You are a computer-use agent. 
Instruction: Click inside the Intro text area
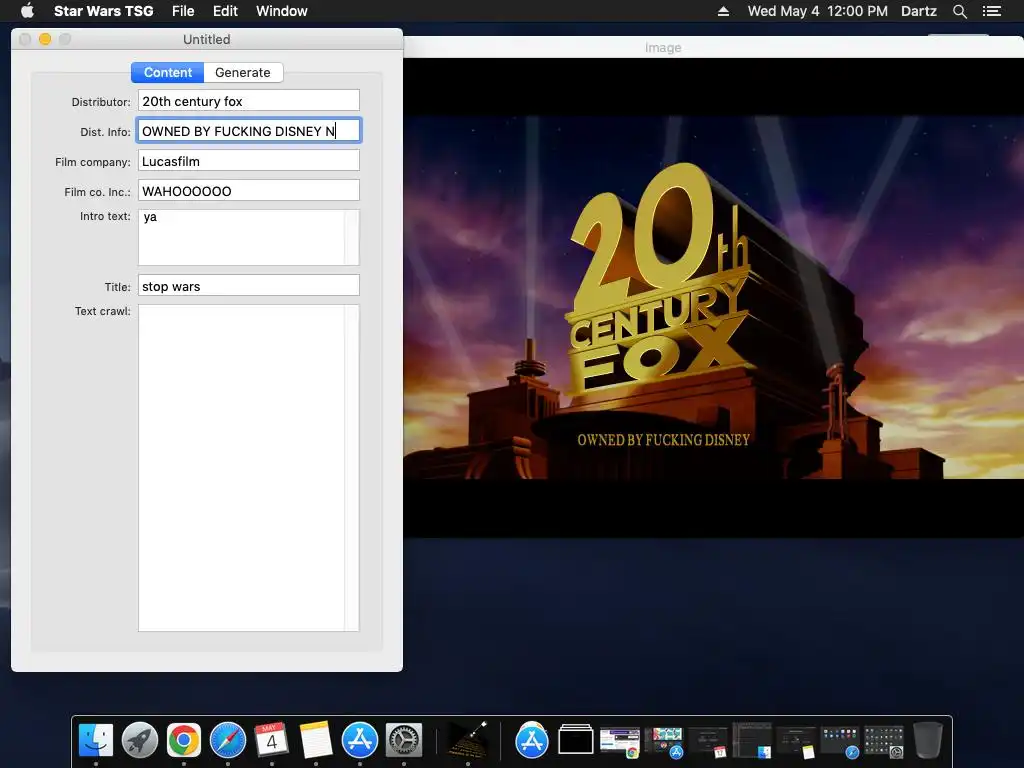click(242, 237)
